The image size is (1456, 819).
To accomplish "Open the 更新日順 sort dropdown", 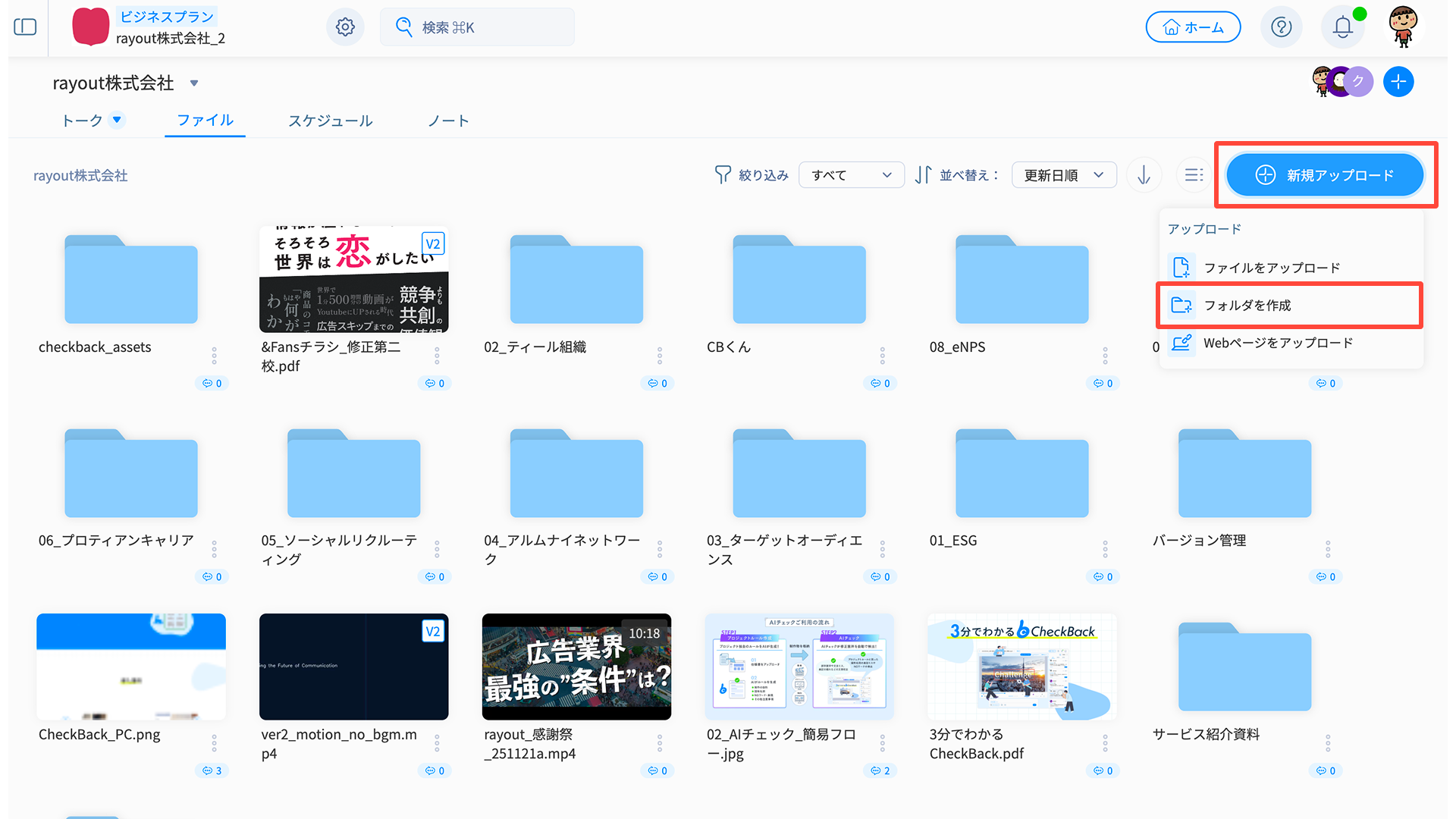I will point(1063,175).
